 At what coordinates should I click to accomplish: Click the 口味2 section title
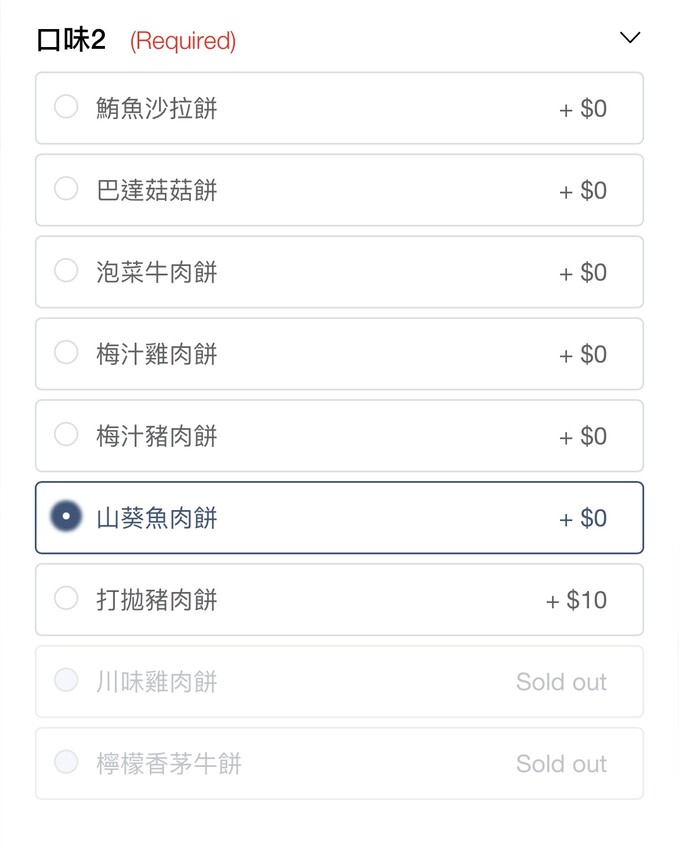(71, 41)
